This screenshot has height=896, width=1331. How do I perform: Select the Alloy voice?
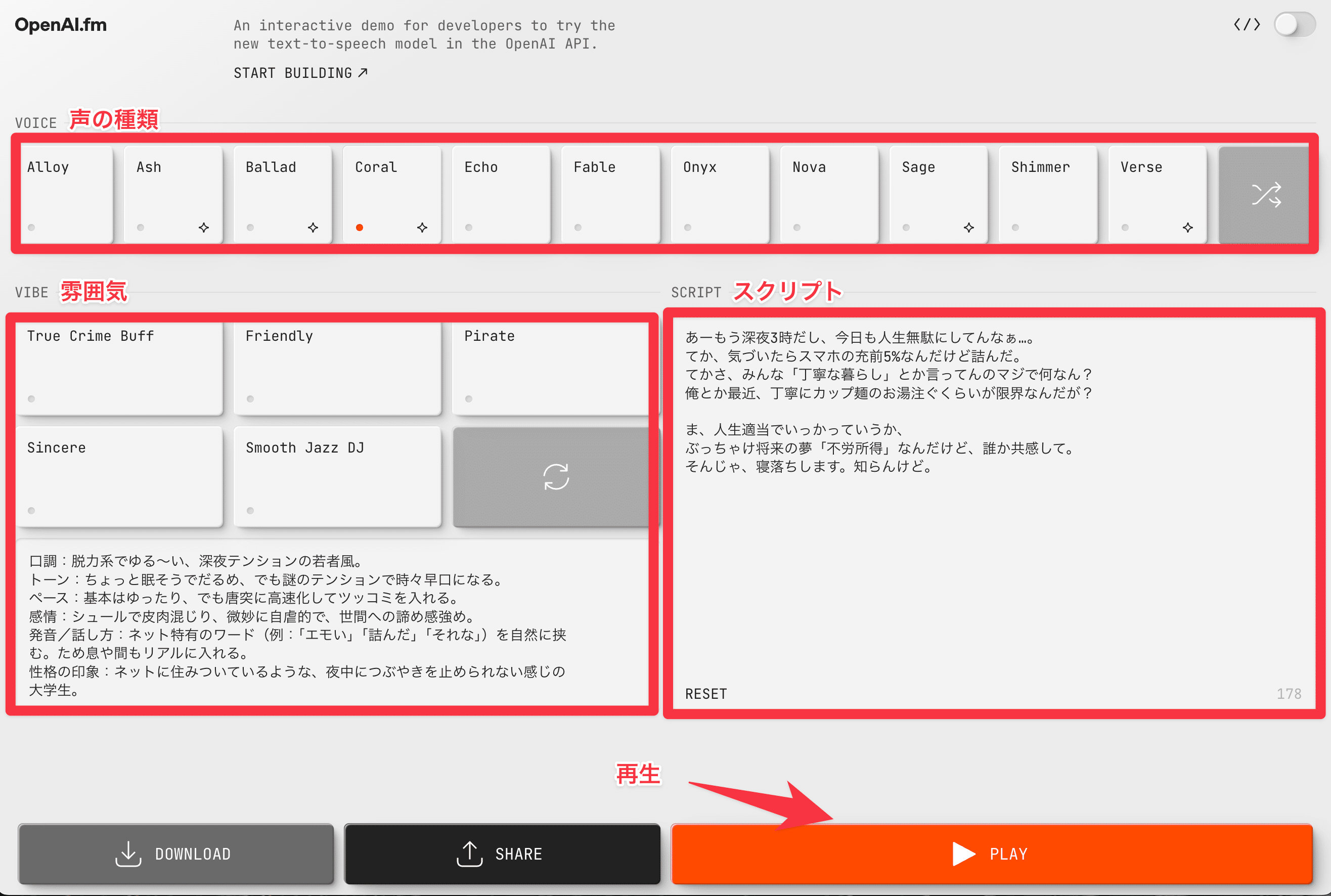[x=66, y=194]
